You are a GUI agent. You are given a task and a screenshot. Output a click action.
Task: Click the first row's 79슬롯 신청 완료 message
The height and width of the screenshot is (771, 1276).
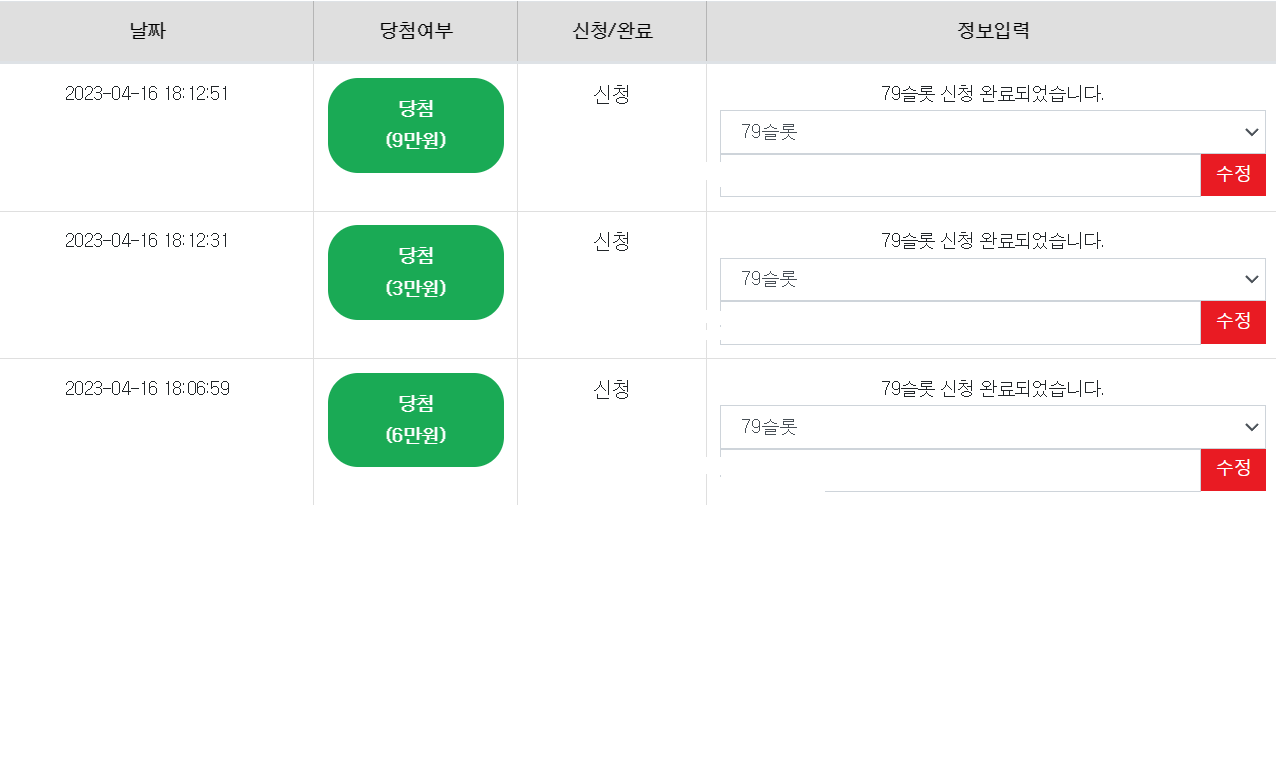coord(992,94)
